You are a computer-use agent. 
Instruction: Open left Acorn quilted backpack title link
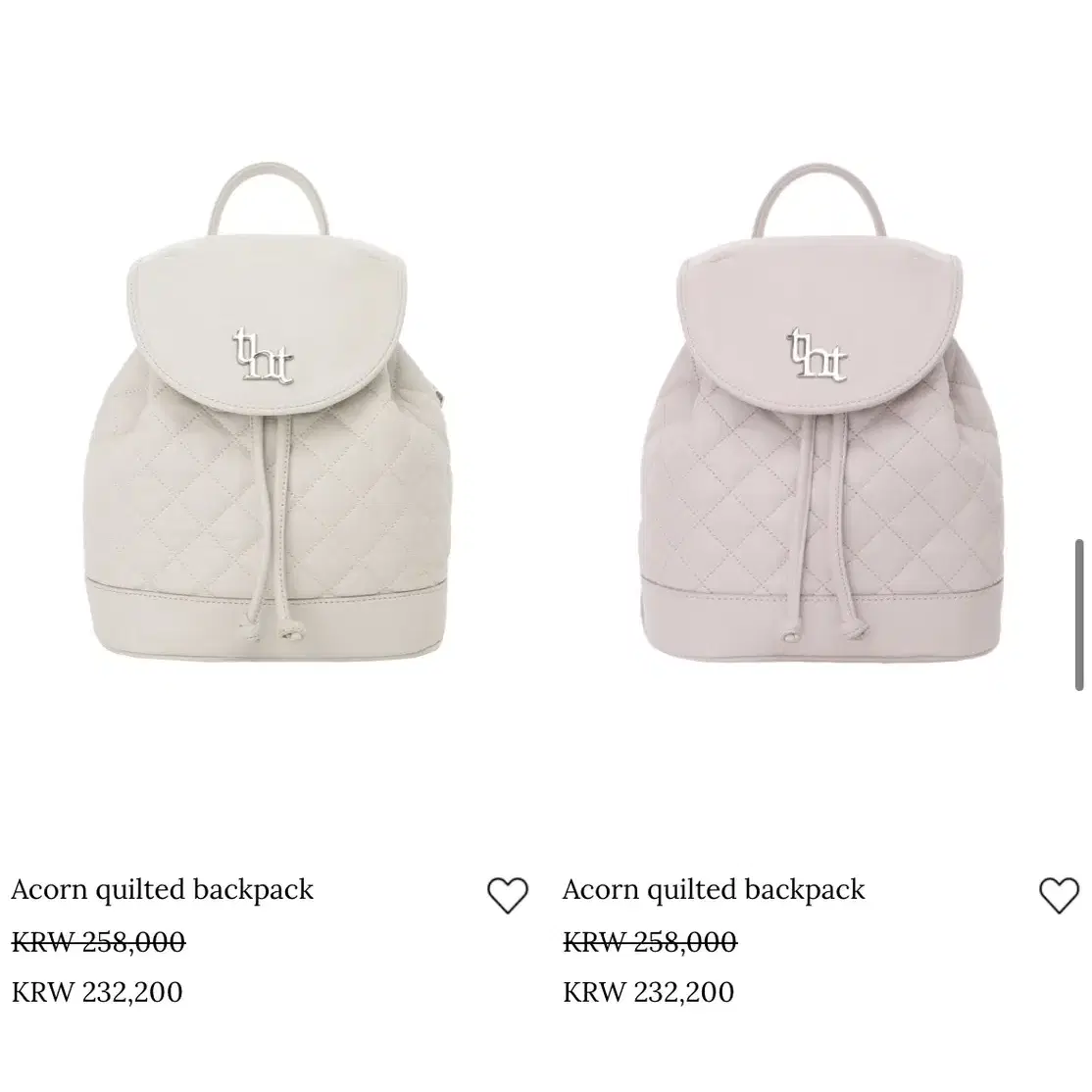pos(163,889)
